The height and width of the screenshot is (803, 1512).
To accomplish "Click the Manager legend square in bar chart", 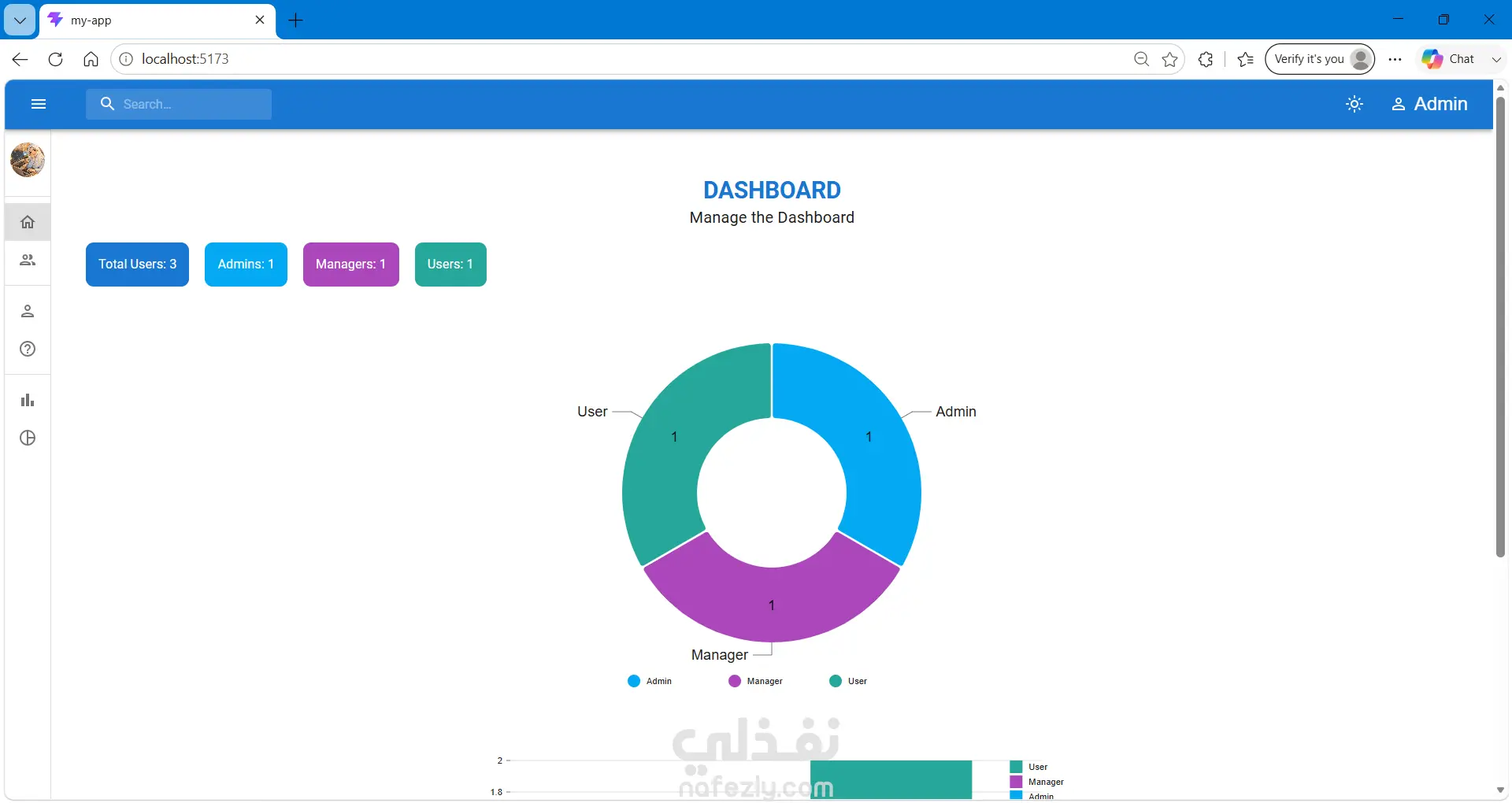I will click(1016, 782).
